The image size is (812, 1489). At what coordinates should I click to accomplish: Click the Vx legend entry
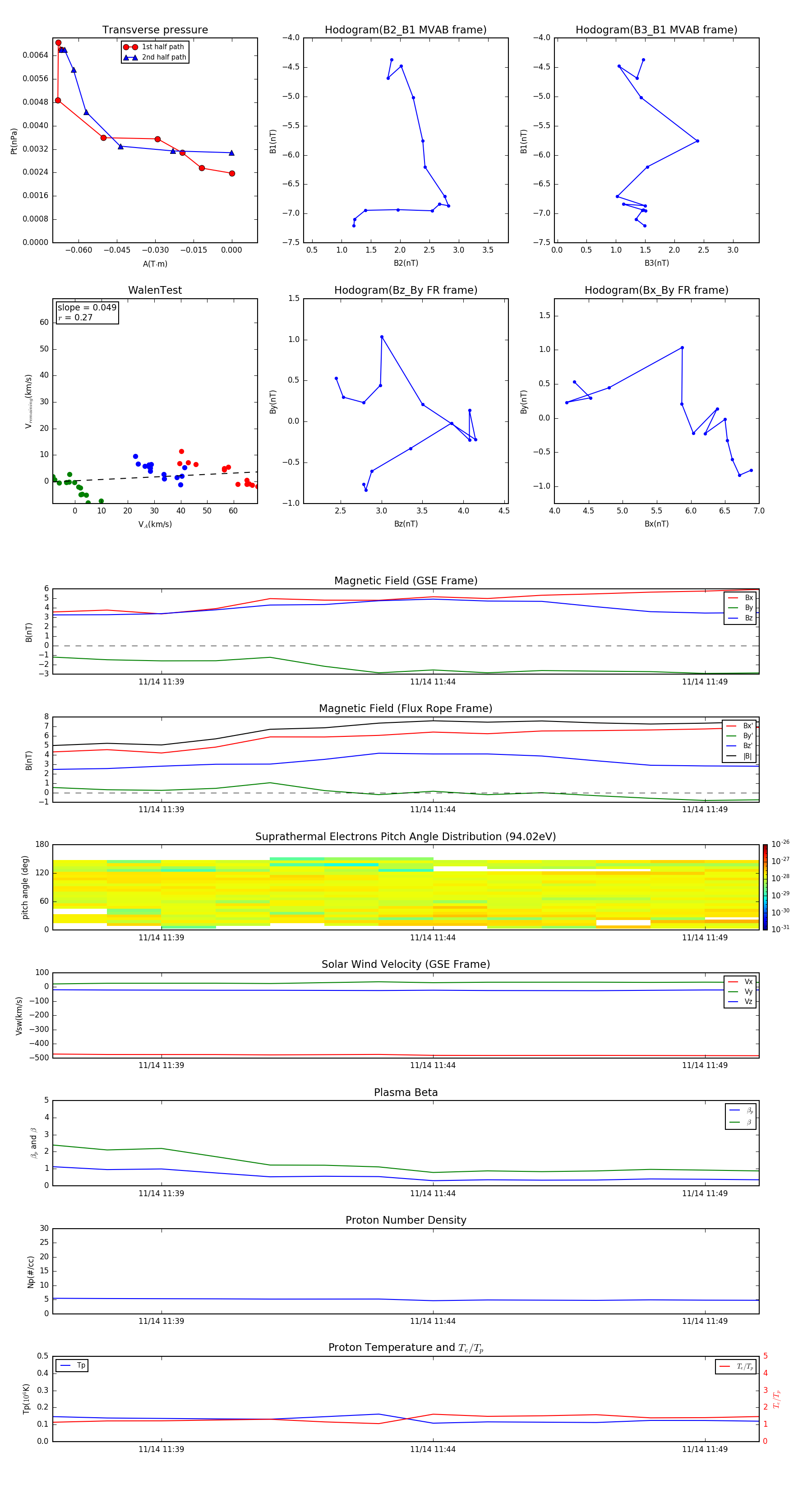[740, 981]
